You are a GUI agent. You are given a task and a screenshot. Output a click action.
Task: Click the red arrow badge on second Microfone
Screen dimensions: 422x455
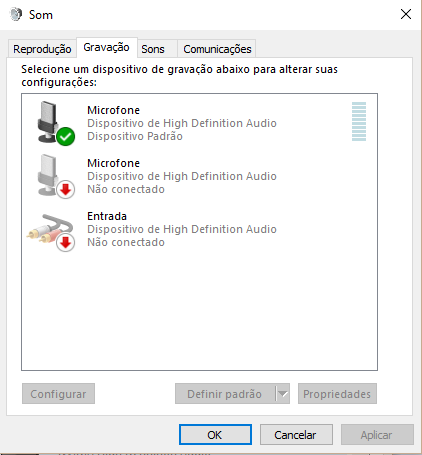[x=66, y=189]
